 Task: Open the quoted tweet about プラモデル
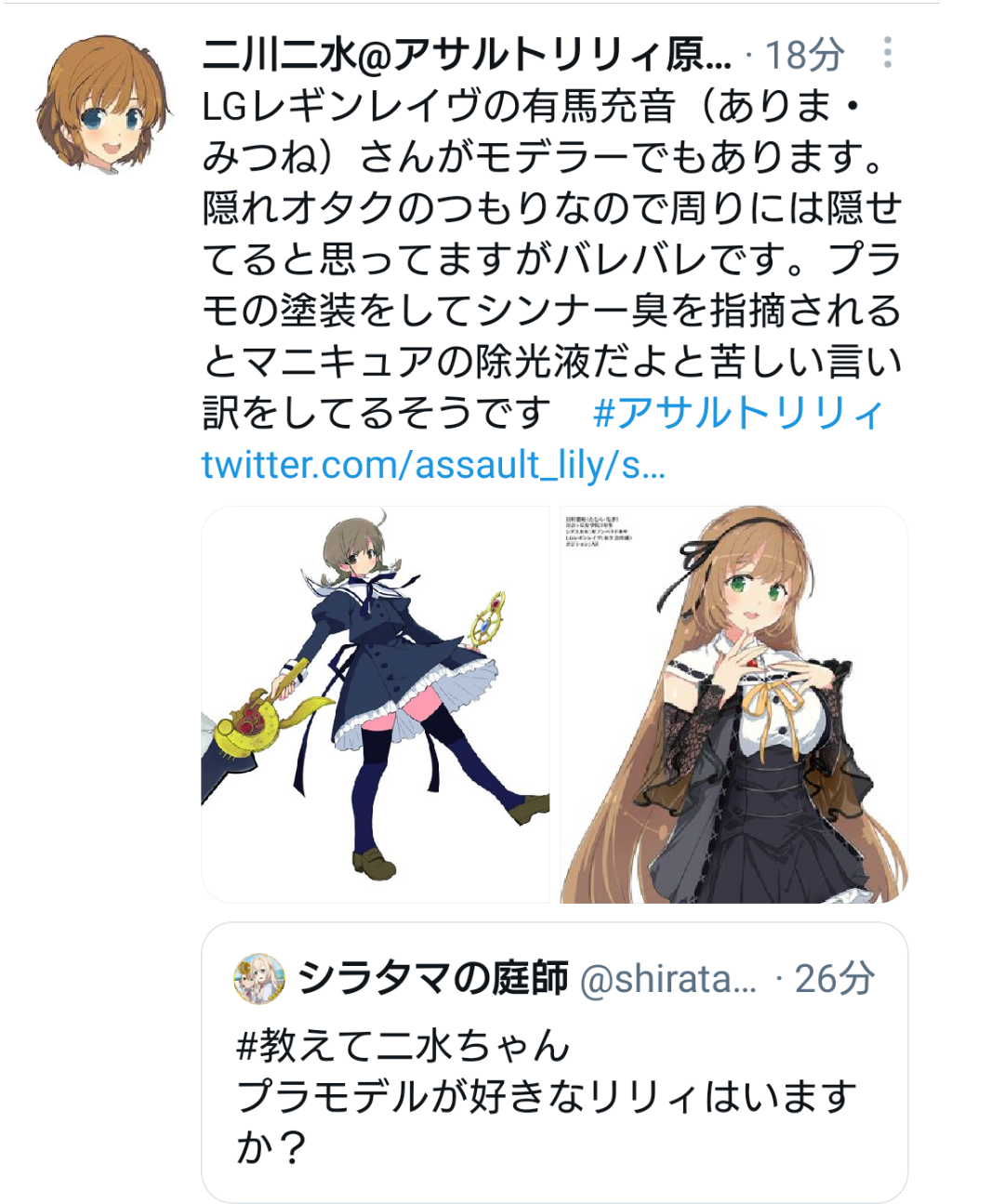554,1063
